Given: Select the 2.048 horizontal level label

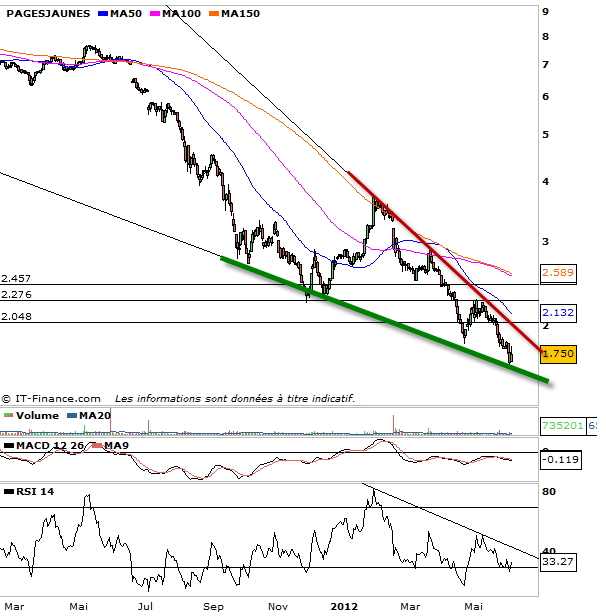Looking at the screenshot, I should (x=16, y=315).
